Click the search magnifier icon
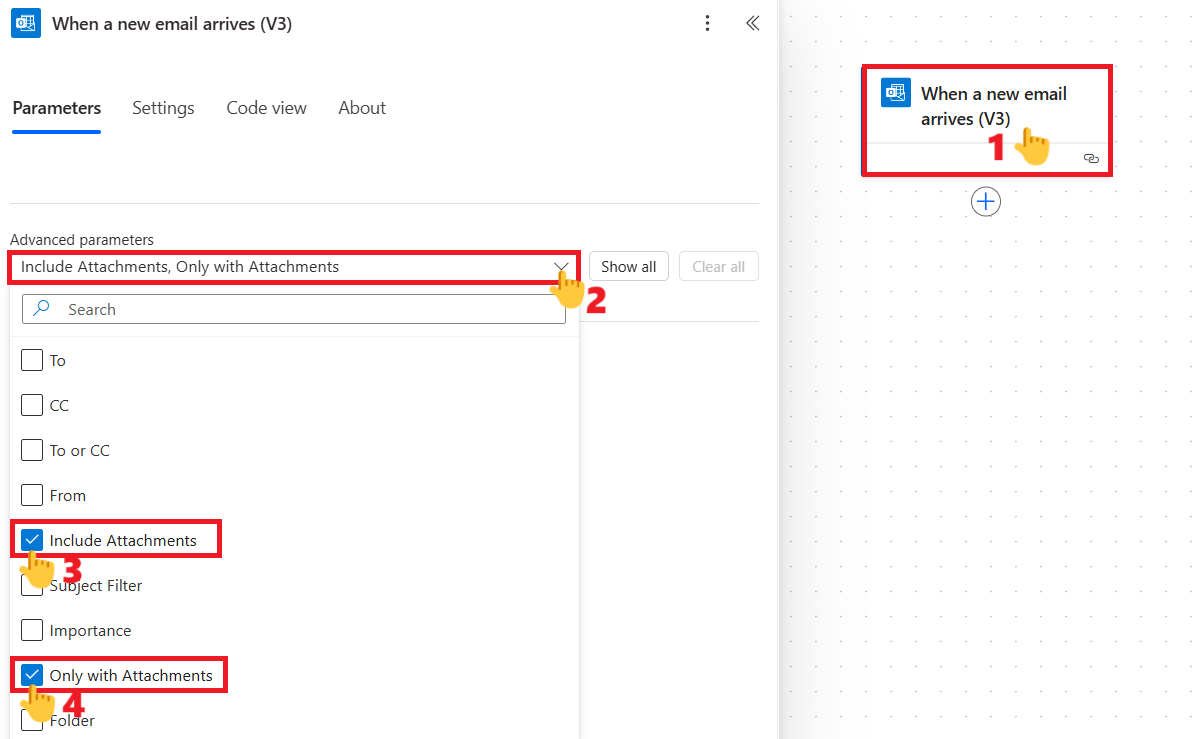This screenshot has height=739, width=1197. point(42,309)
